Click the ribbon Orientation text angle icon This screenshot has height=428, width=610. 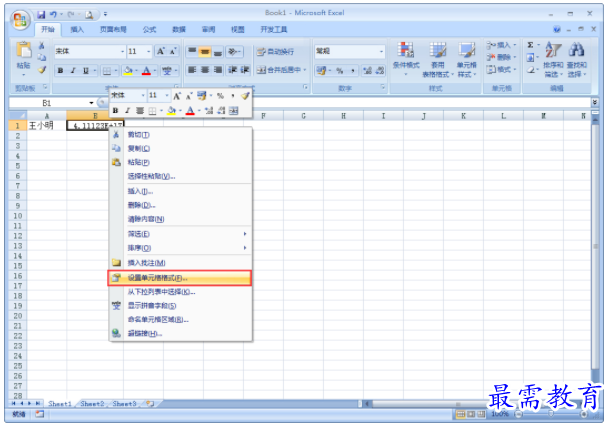(x=233, y=51)
